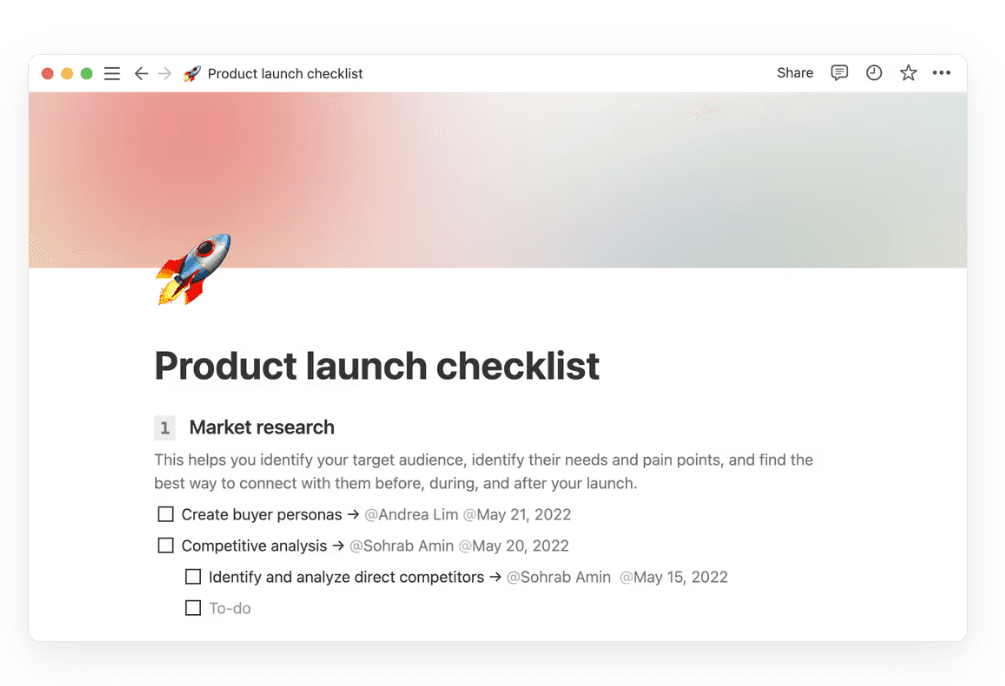The width and height of the screenshot is (1005, 686).
Task: Check the empty 'To-do' checkbox
Action: click(192, 608)
